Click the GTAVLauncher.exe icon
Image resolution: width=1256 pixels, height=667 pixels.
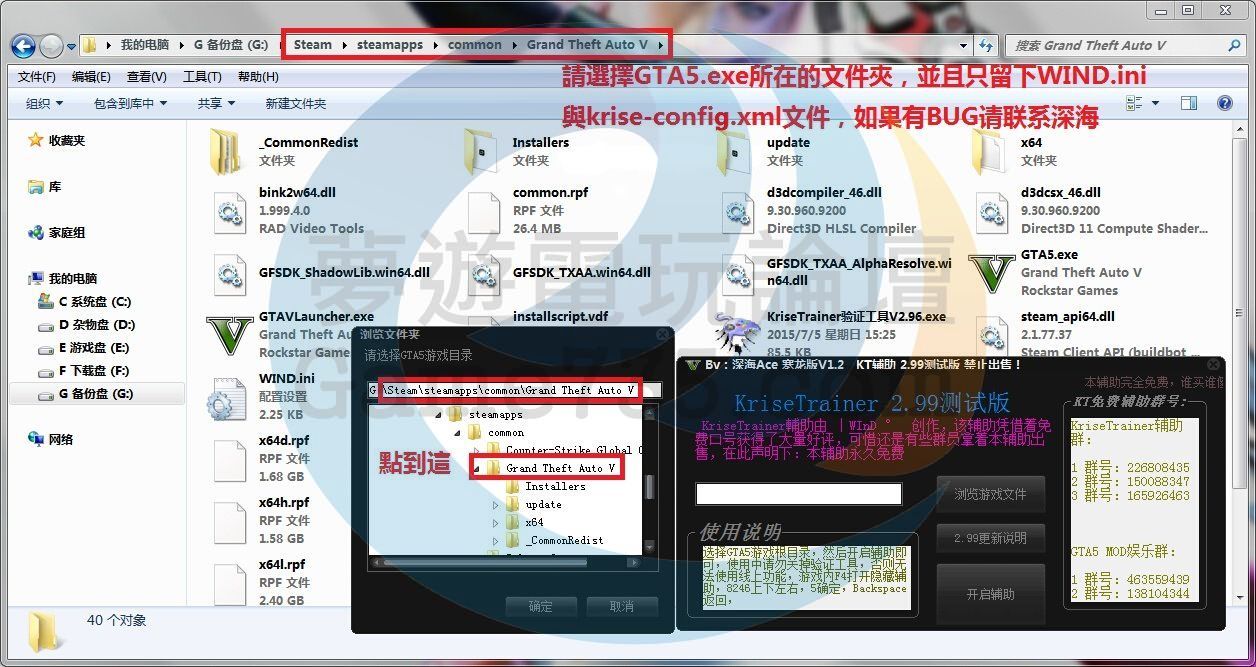click(x=229, y=335)
